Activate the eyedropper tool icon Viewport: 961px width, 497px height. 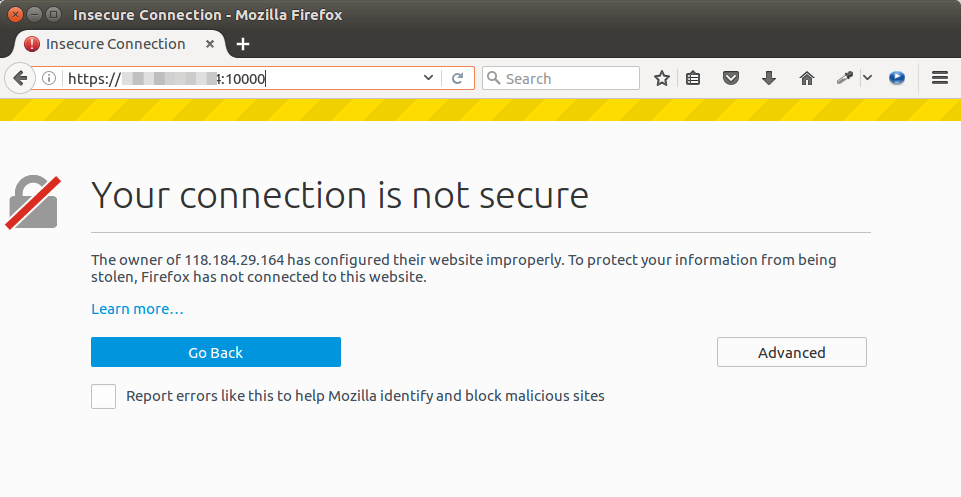click(x=845, y=78)
